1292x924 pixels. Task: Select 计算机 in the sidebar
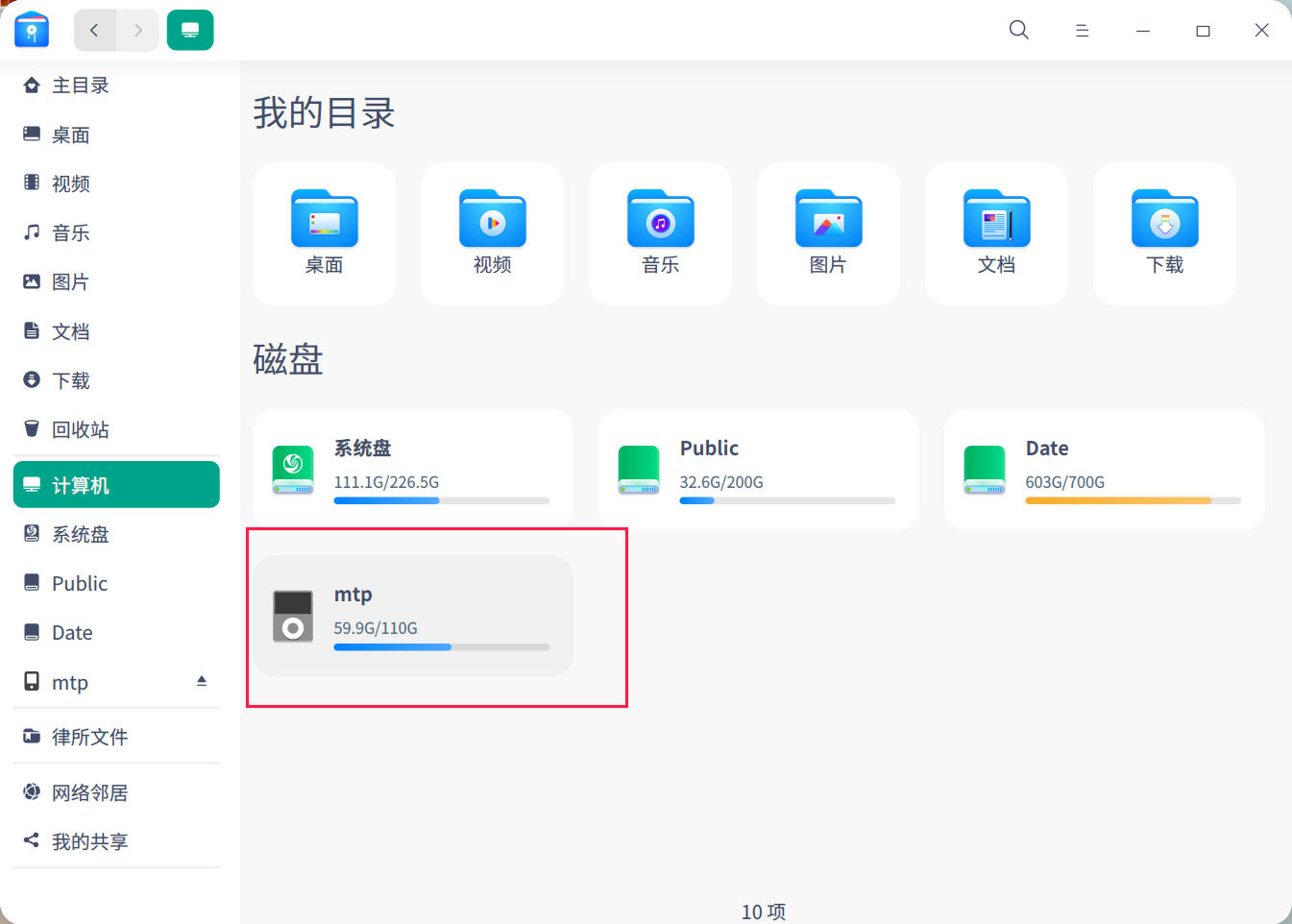coord(116,485)
